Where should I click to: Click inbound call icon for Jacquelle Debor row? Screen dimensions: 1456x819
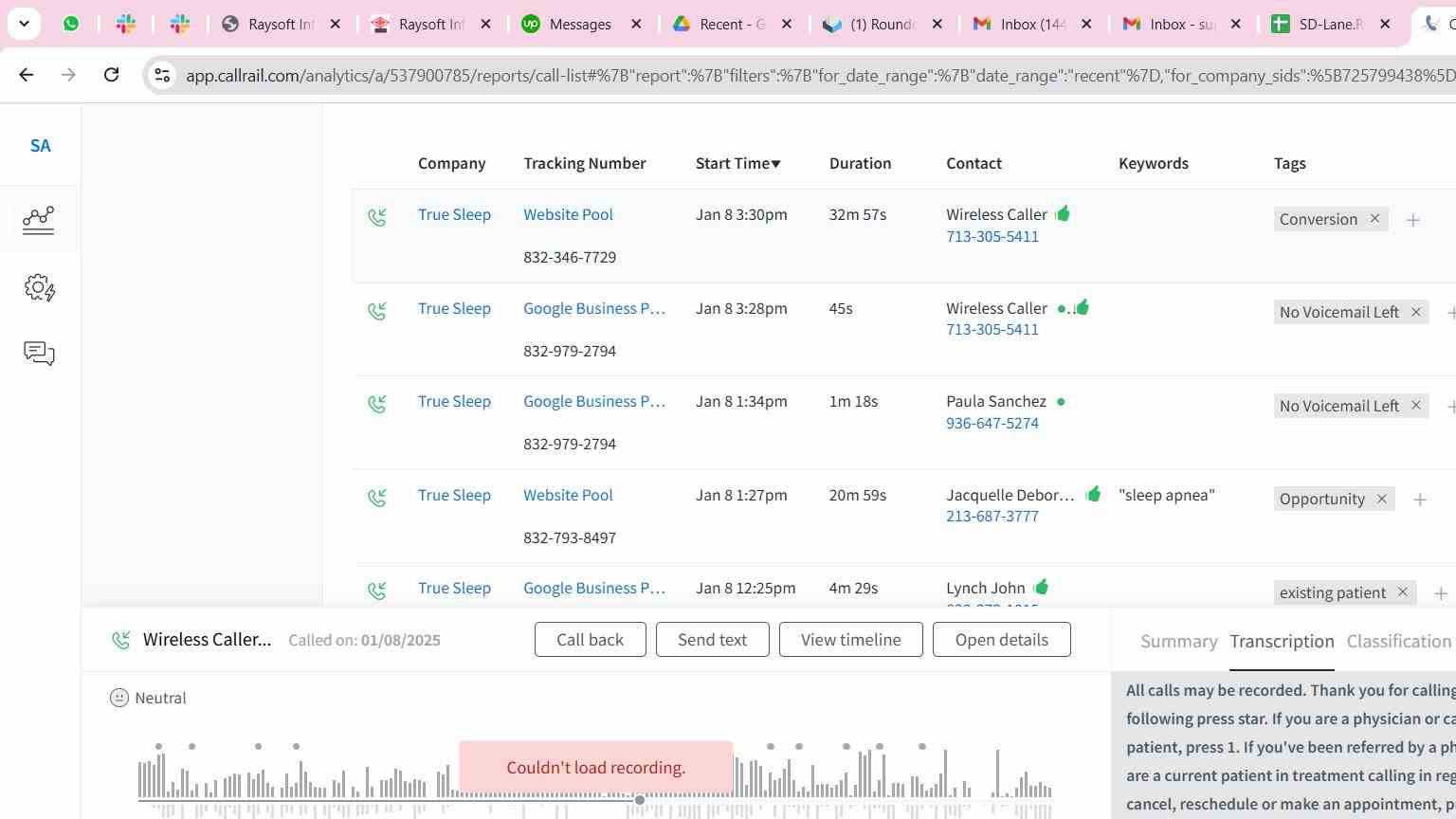click(x=377, y=498)
